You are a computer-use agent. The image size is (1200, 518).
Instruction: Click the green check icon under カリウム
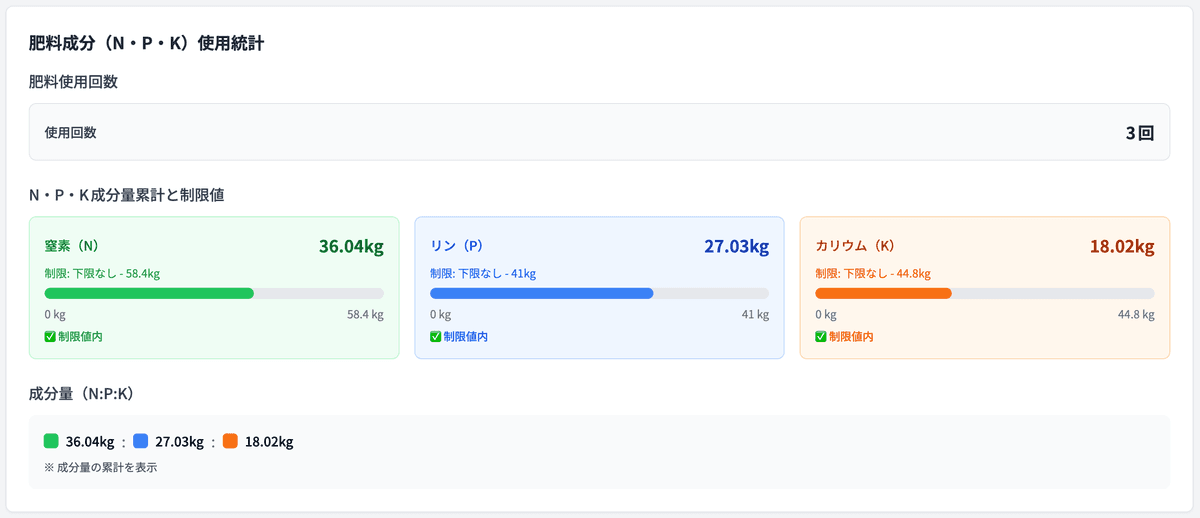pos(821,337)
